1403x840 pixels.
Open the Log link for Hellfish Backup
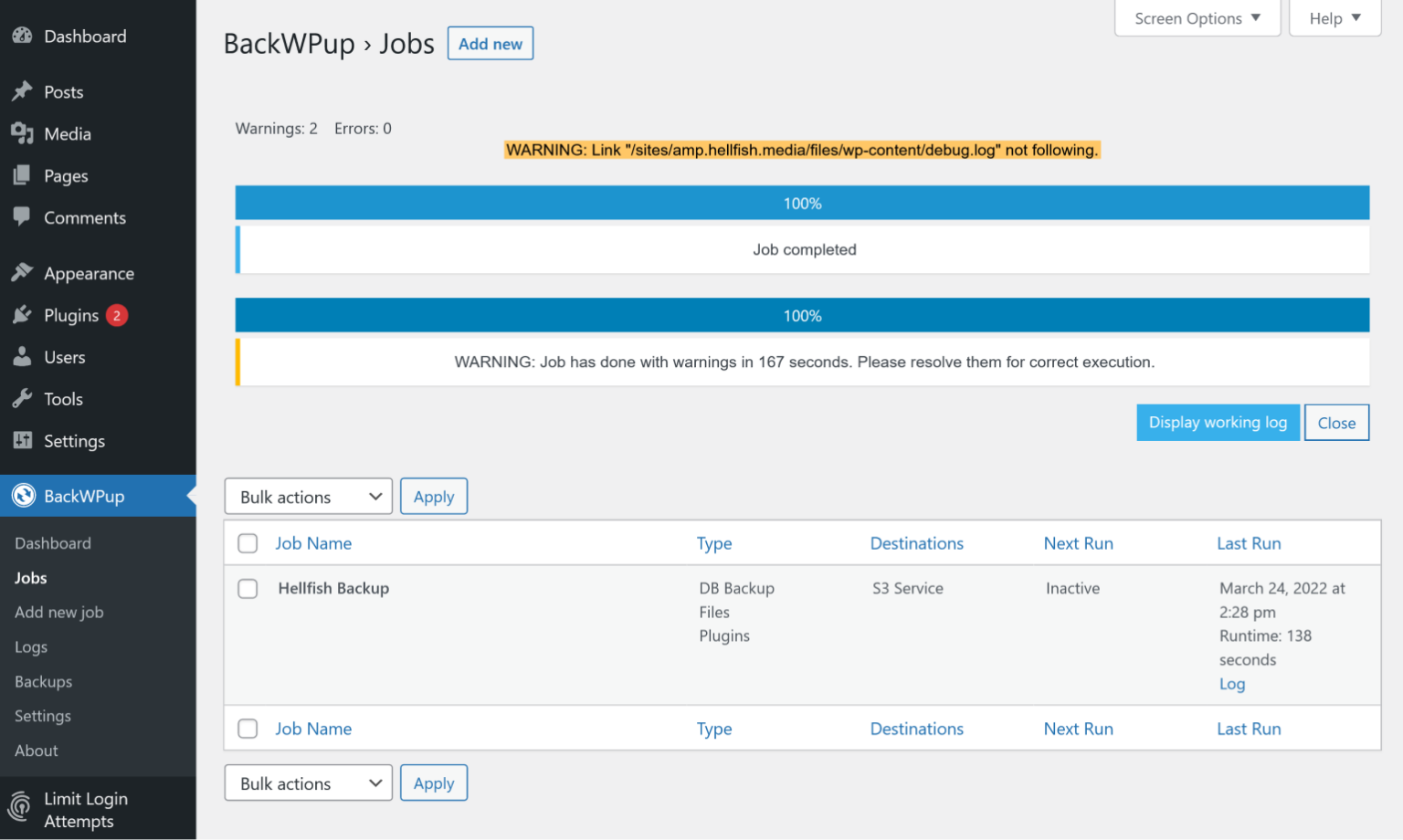point(1231,683)
